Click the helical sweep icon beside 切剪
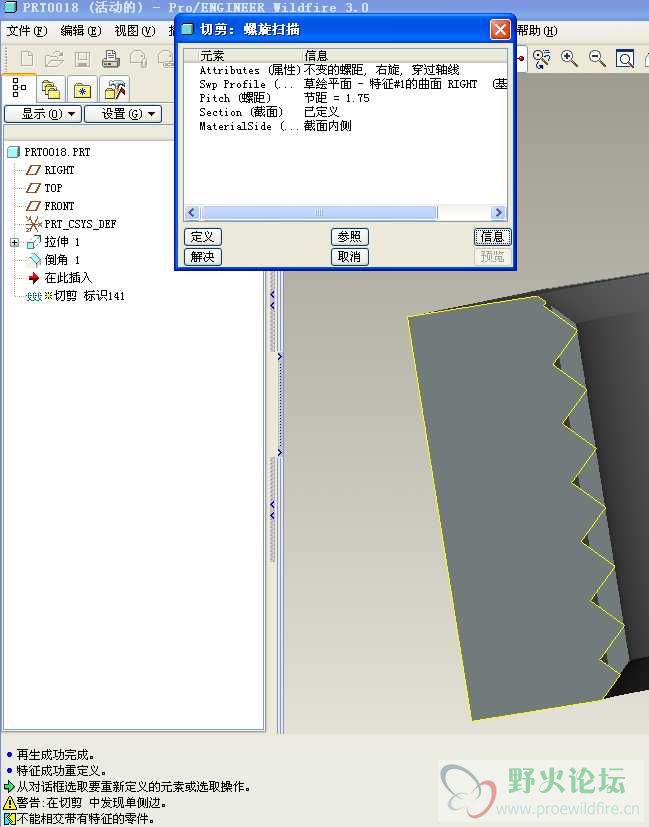Screen dimensions: 649x827 pyautogui.click(x=34, y=296)
